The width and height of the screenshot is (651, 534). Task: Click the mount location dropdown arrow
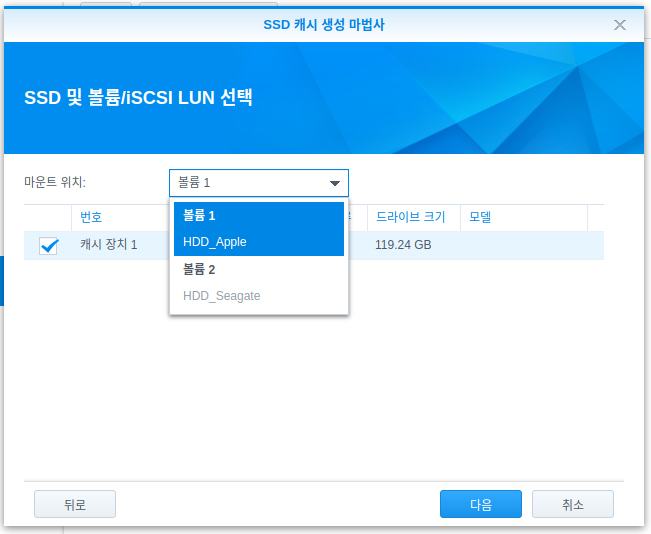click(x=335, y=183)
